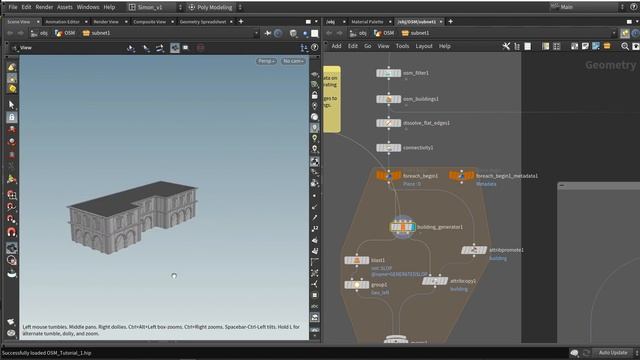Screen dimensions: 640x360
Task: Toggle list mode icon in network toolbar
Action: tap(517, 46)
